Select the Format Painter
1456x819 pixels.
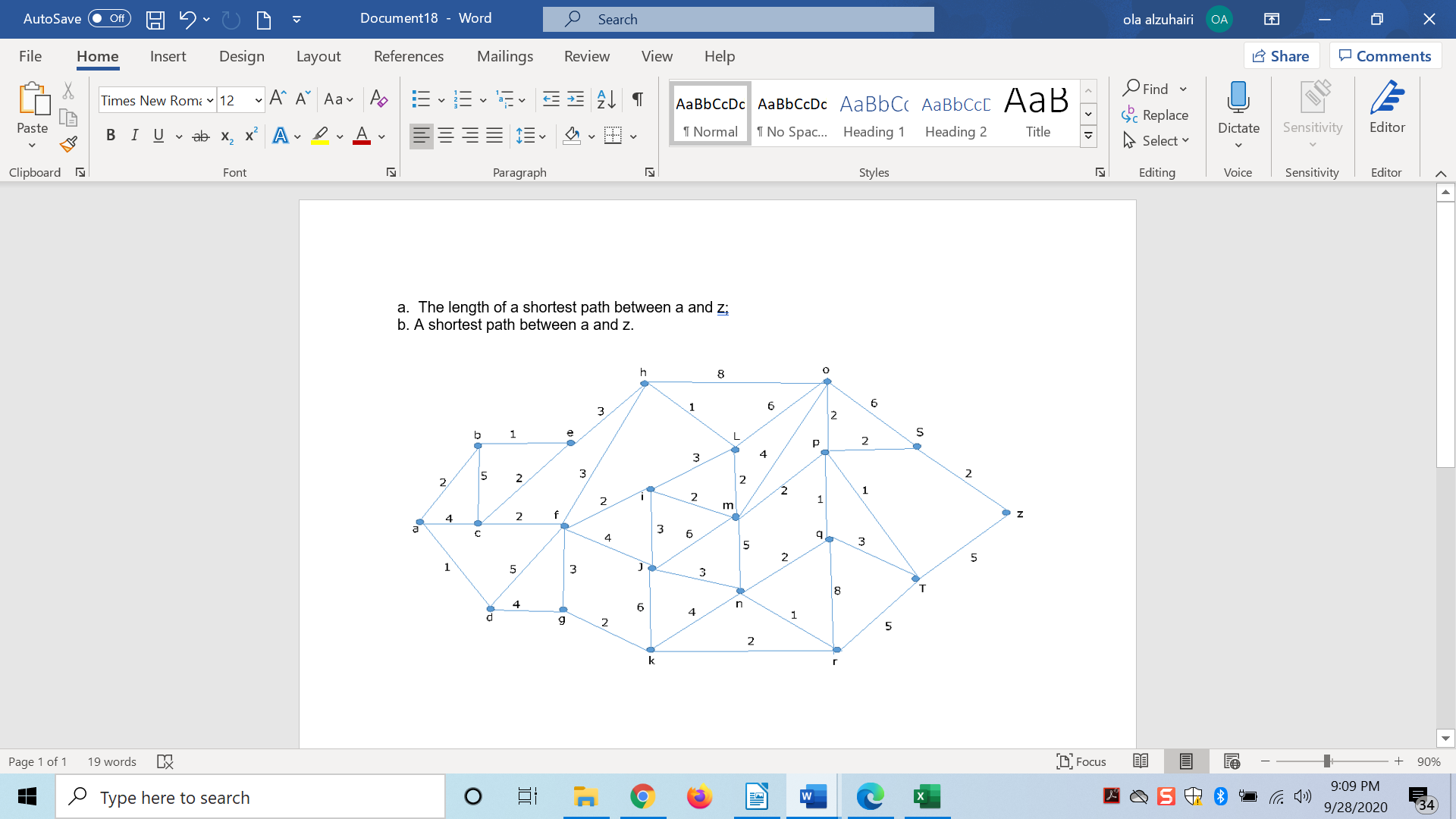67,144
